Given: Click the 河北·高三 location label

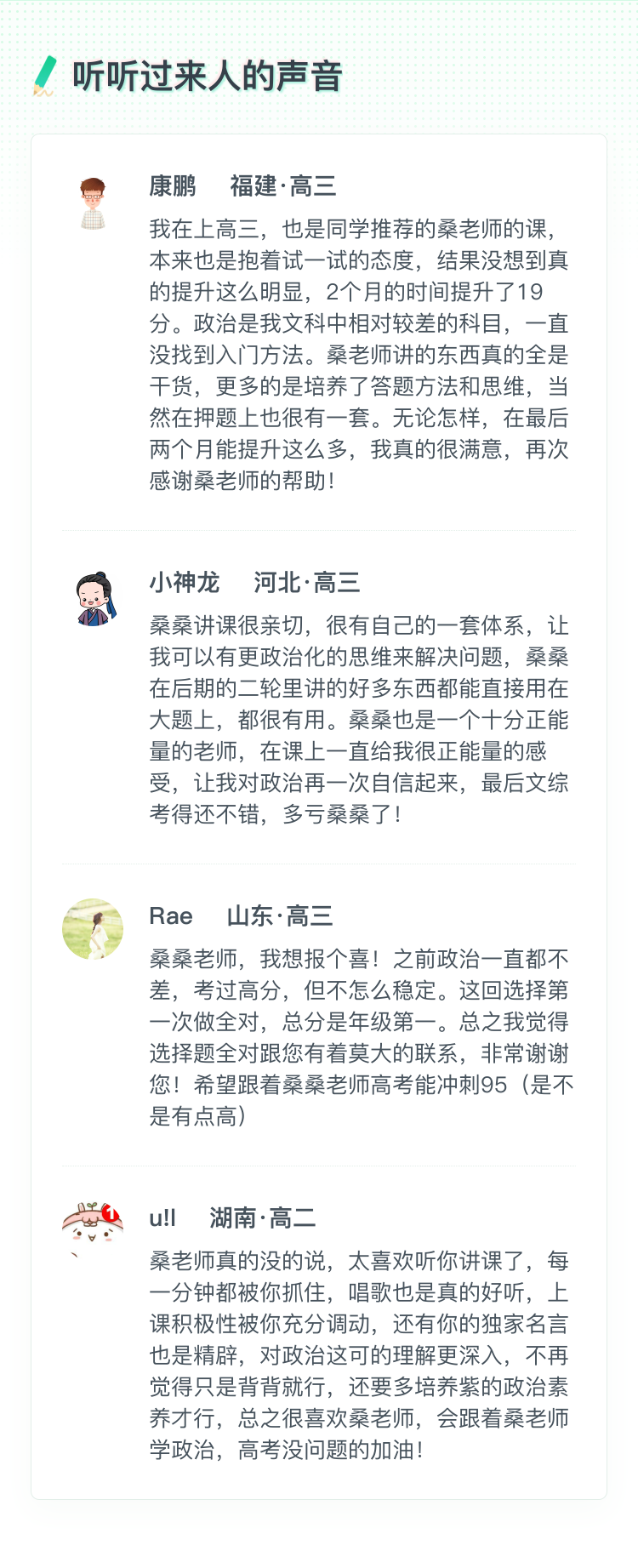Looking at the screenshot, I should click(306, 582).
